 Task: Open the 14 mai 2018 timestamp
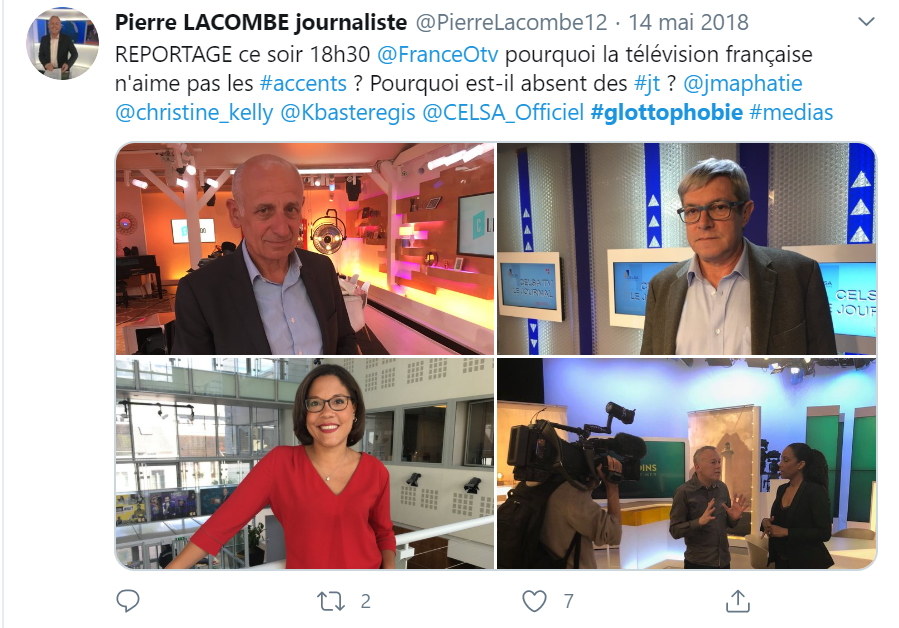689,22
